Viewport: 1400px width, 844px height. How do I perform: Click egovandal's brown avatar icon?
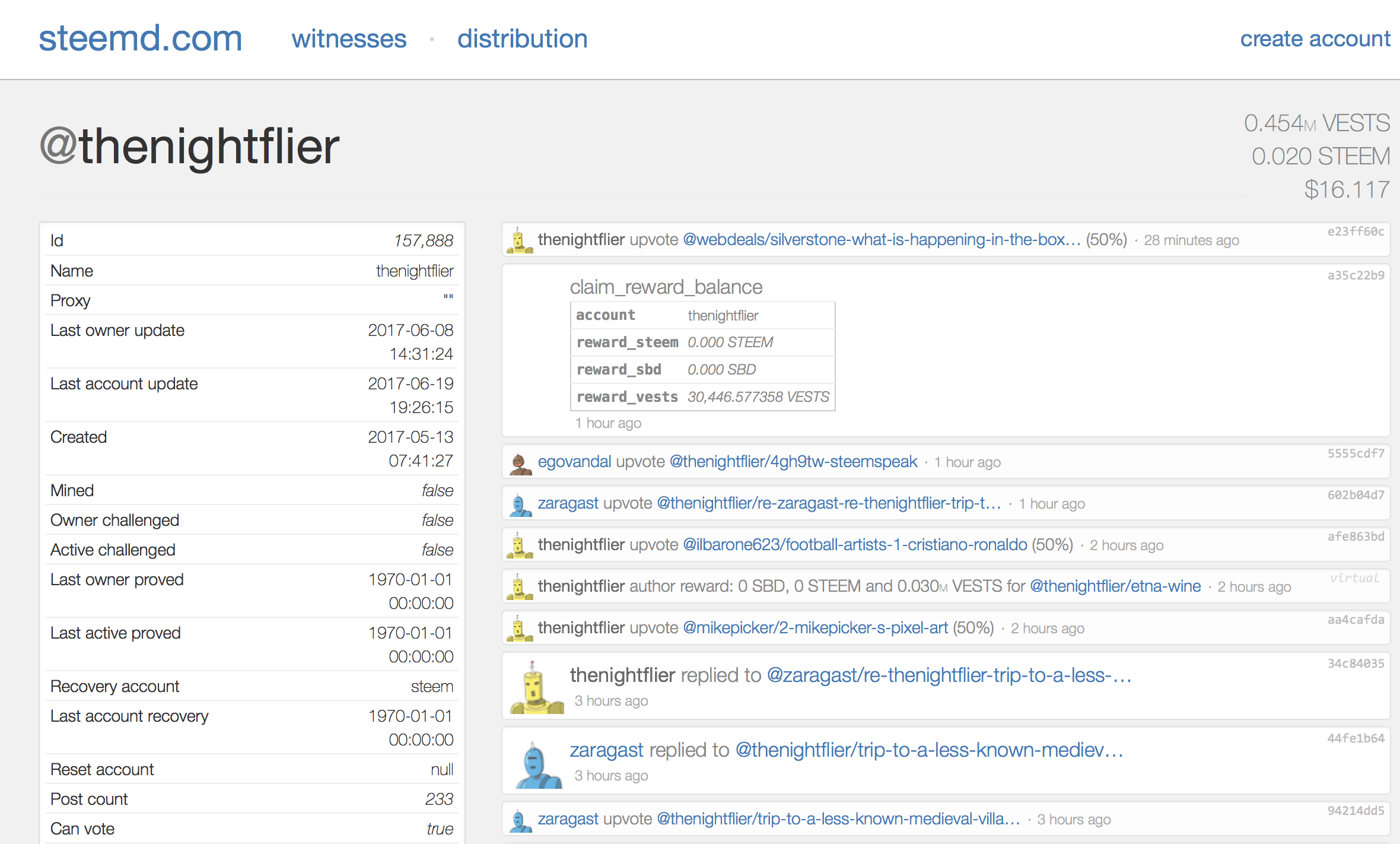(520, 463)
